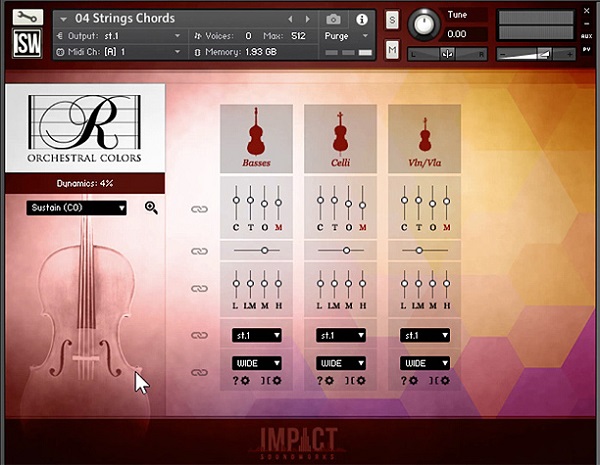The height and width of the screenshot is (465, 600).
Task: Open the Output st.1 dropdown in header
Action: click(x=119, y=36)
